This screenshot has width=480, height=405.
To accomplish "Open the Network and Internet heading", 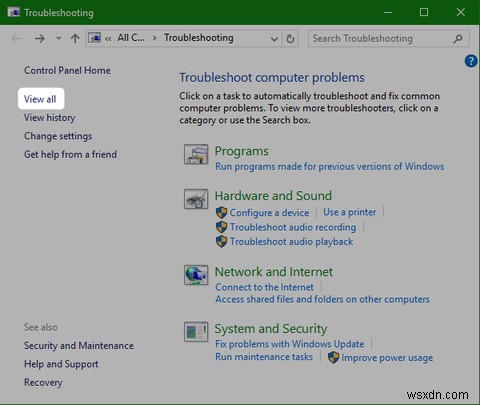I will click(274, 272).
